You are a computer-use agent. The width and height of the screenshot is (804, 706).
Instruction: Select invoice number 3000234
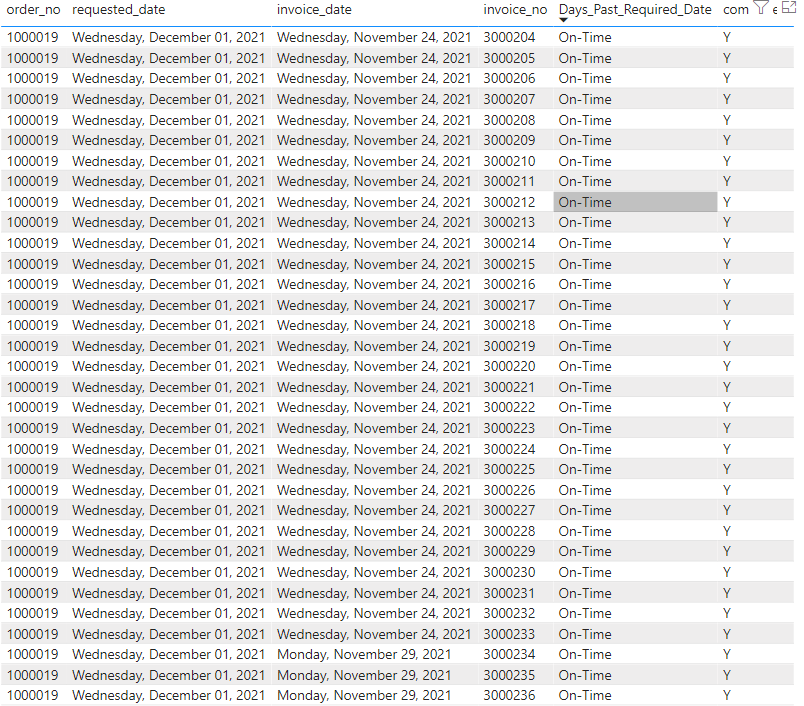point(509,655)
